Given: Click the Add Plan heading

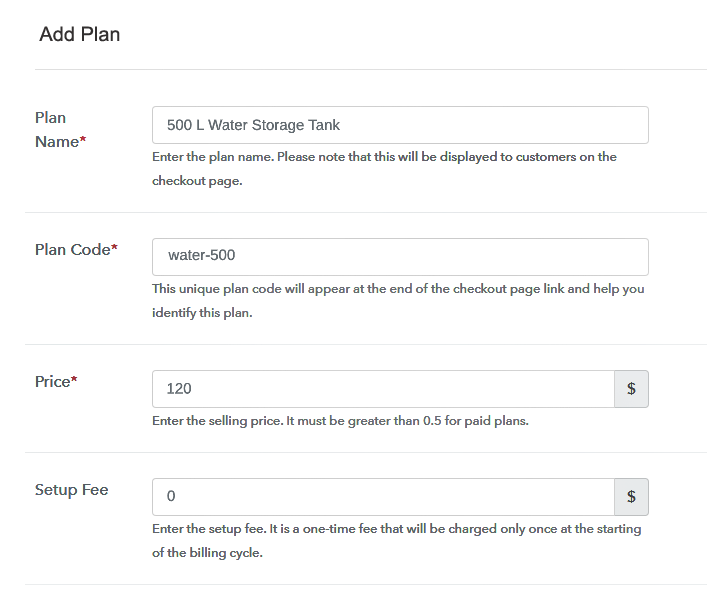Looking at the screenshot, I should [x=80, y=35].
